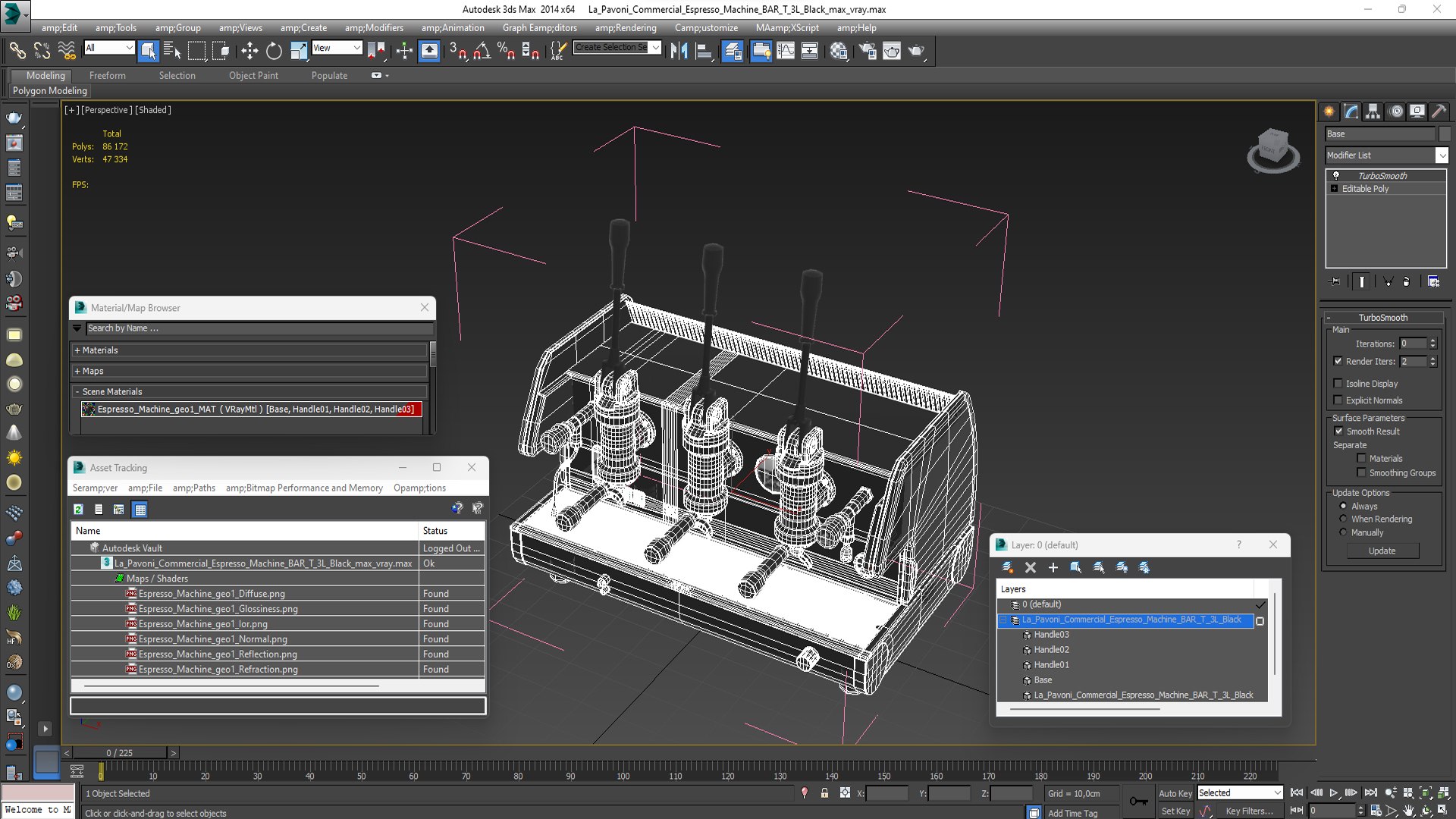
Task: Click the Update button in TurboSmooth
Action: coord(1382,551)
